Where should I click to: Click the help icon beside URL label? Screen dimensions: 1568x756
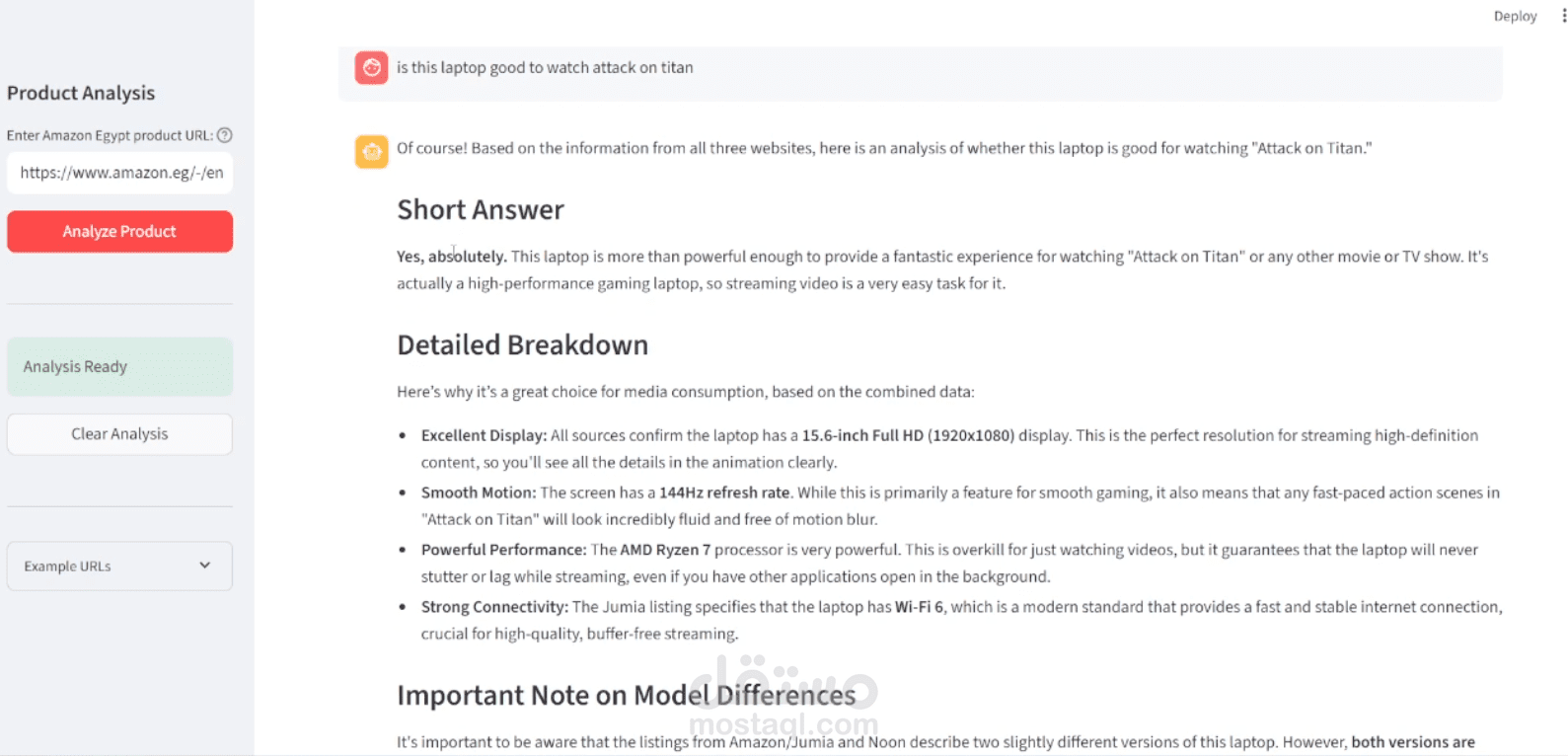[x=225, y=135]
